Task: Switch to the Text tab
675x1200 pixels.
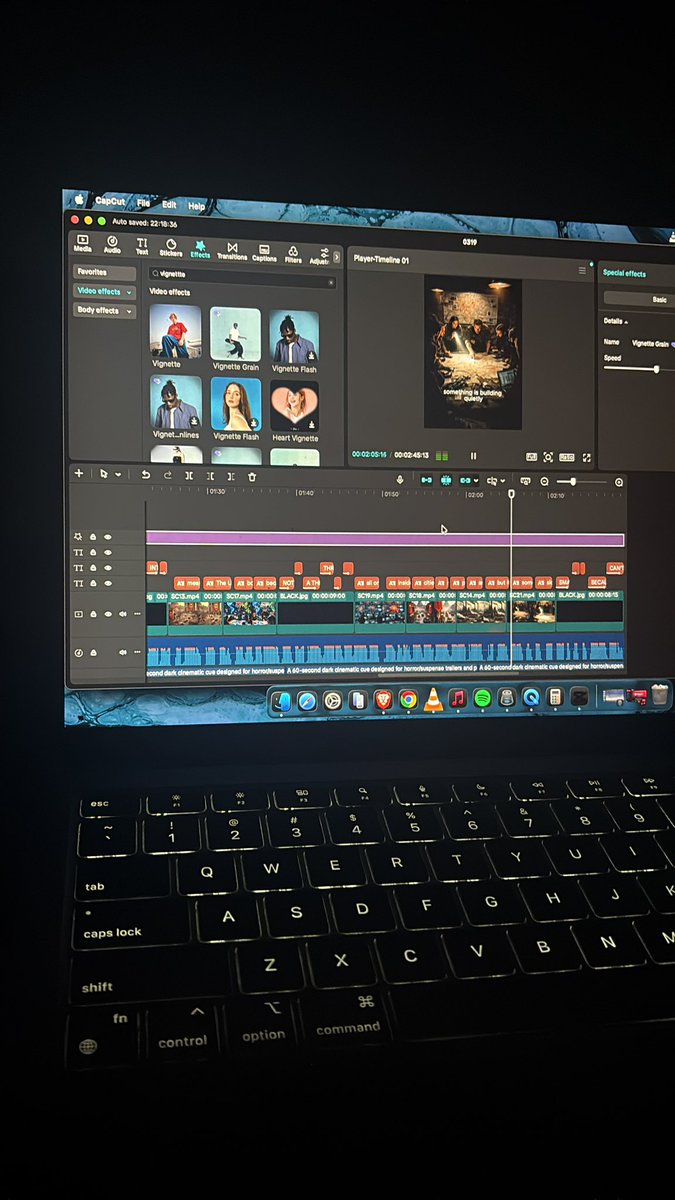Action: coord(142,246)
